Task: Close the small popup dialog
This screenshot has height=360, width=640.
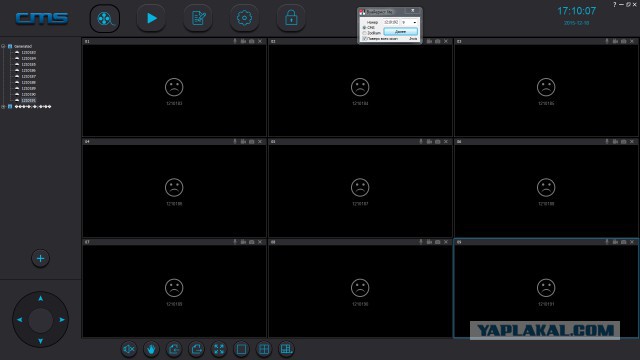Action: [x=413, y=11]
